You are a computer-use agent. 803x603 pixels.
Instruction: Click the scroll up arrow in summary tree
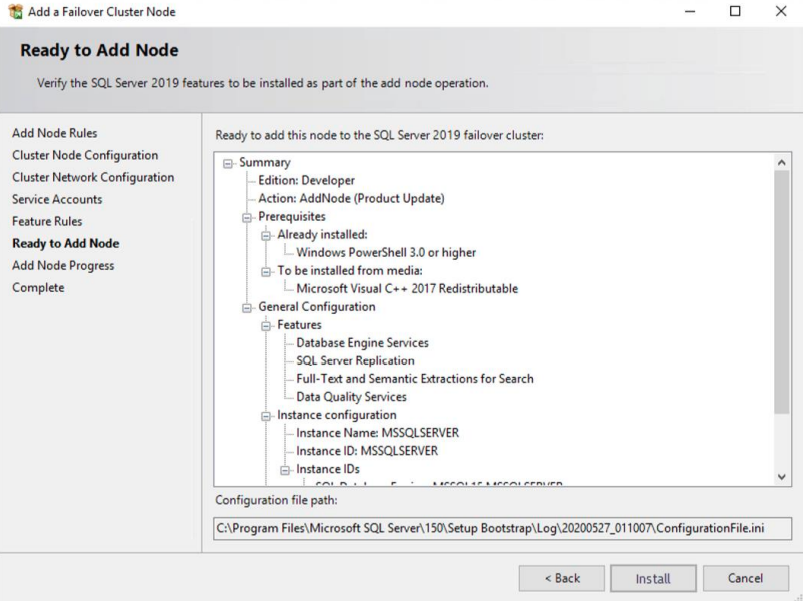[781, 162]
